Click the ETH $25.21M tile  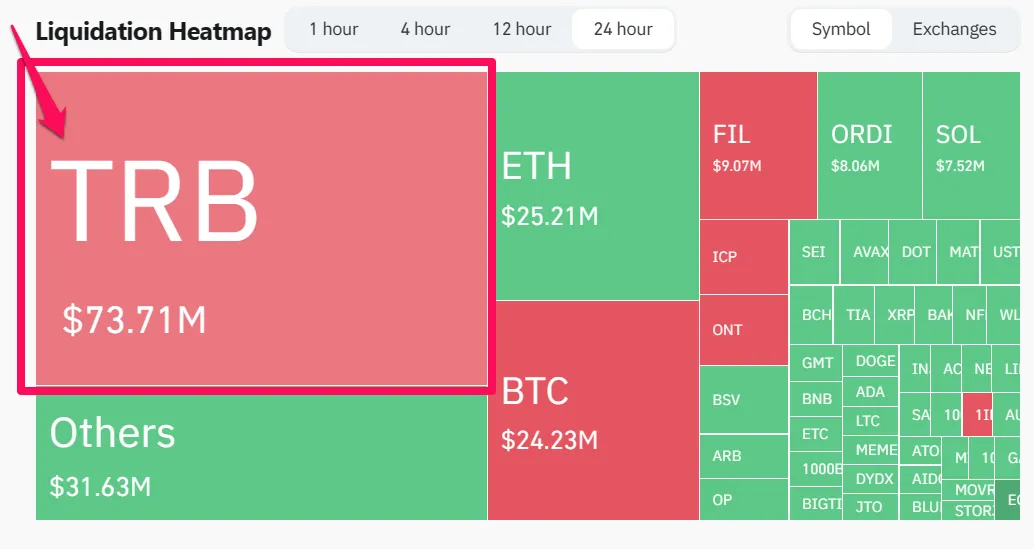597,186
